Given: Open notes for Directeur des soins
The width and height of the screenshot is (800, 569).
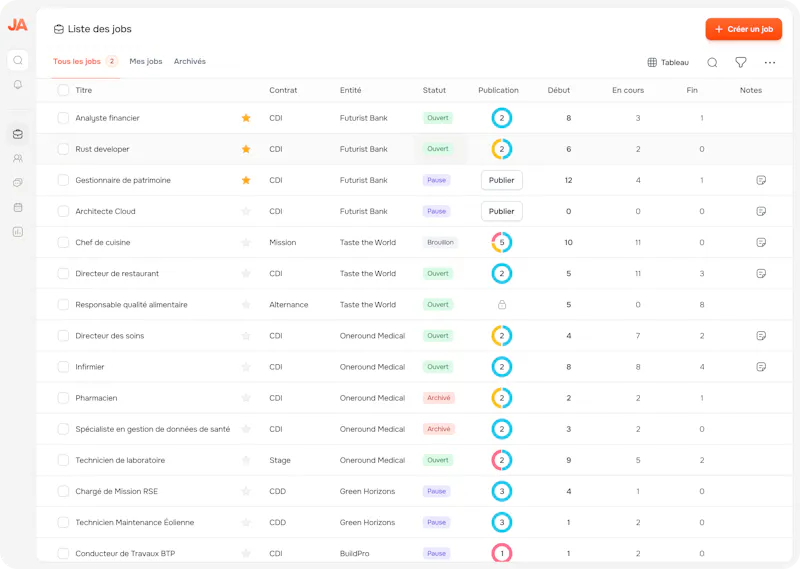Looking at the screenshot, I should [x=761, y=336].
